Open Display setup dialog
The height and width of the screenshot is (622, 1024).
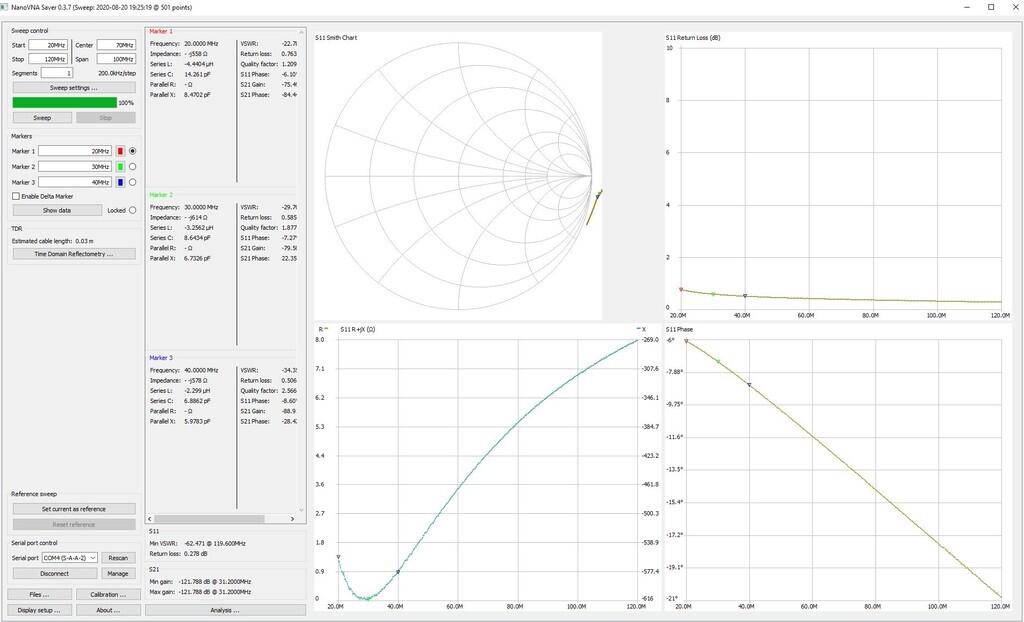(x=40, y=610)
